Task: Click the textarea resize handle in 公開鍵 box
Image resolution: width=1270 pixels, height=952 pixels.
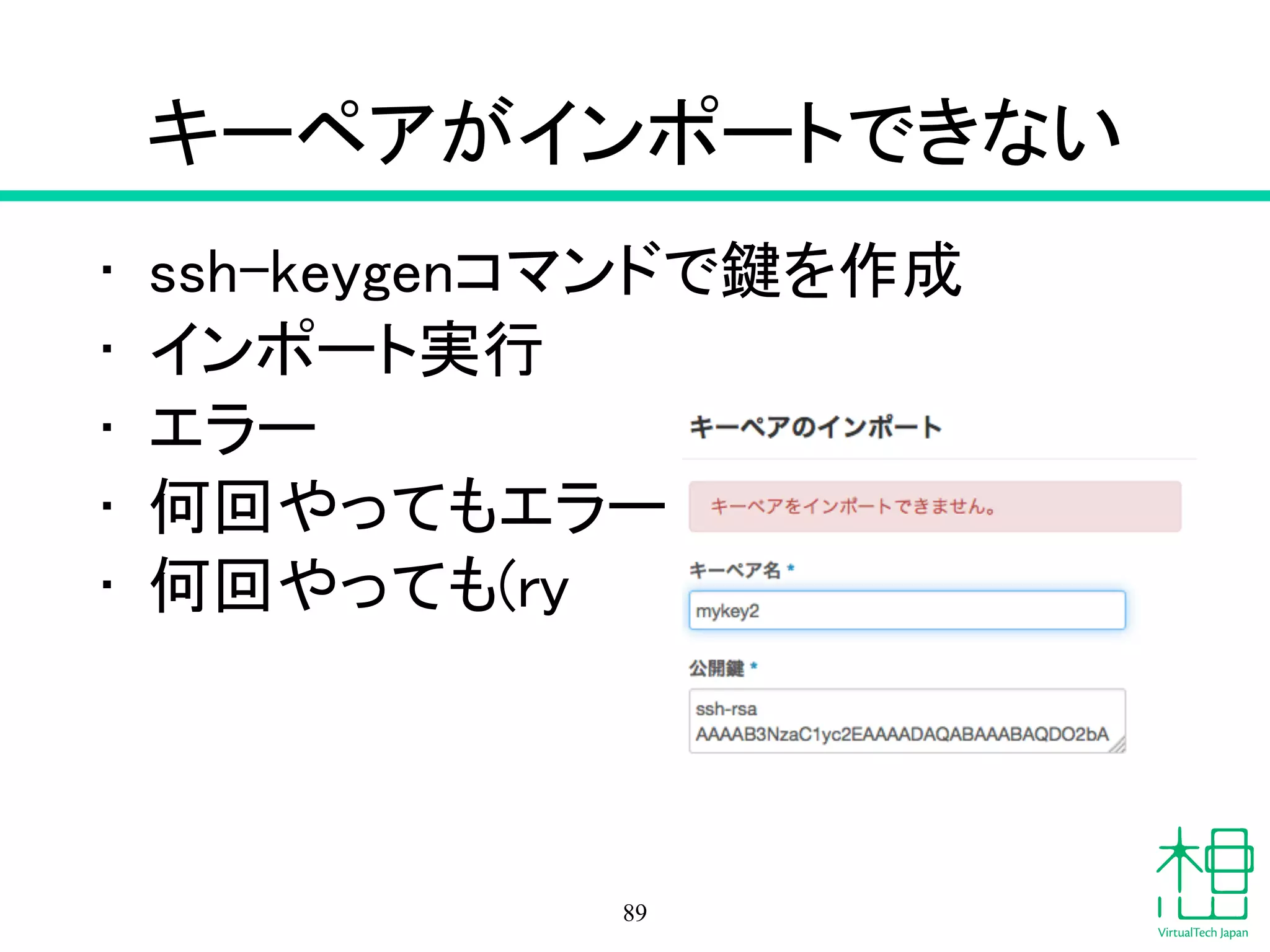Action: [1117, 745]
